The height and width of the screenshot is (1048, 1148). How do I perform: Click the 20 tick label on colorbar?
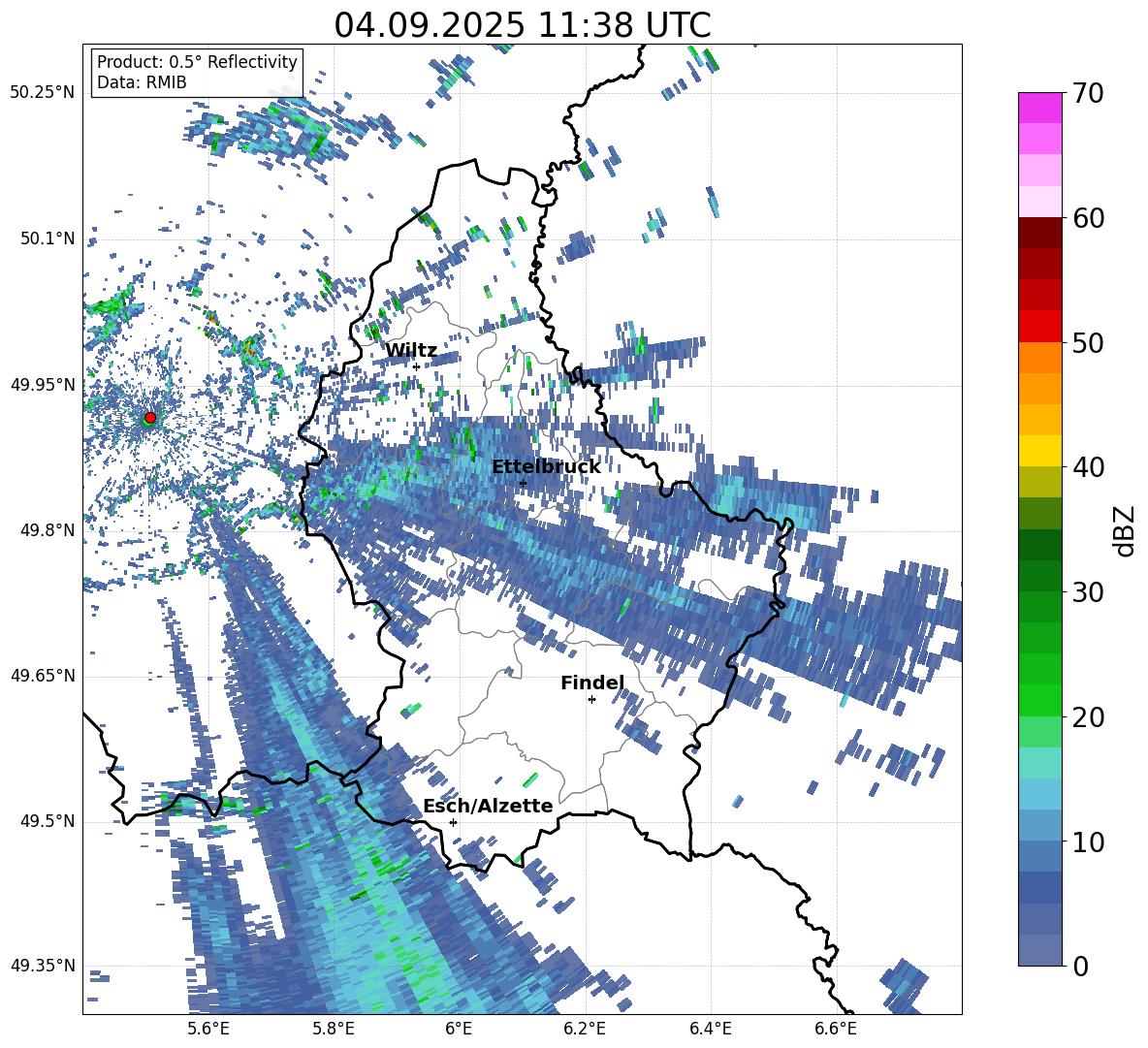click(1087, 717)
